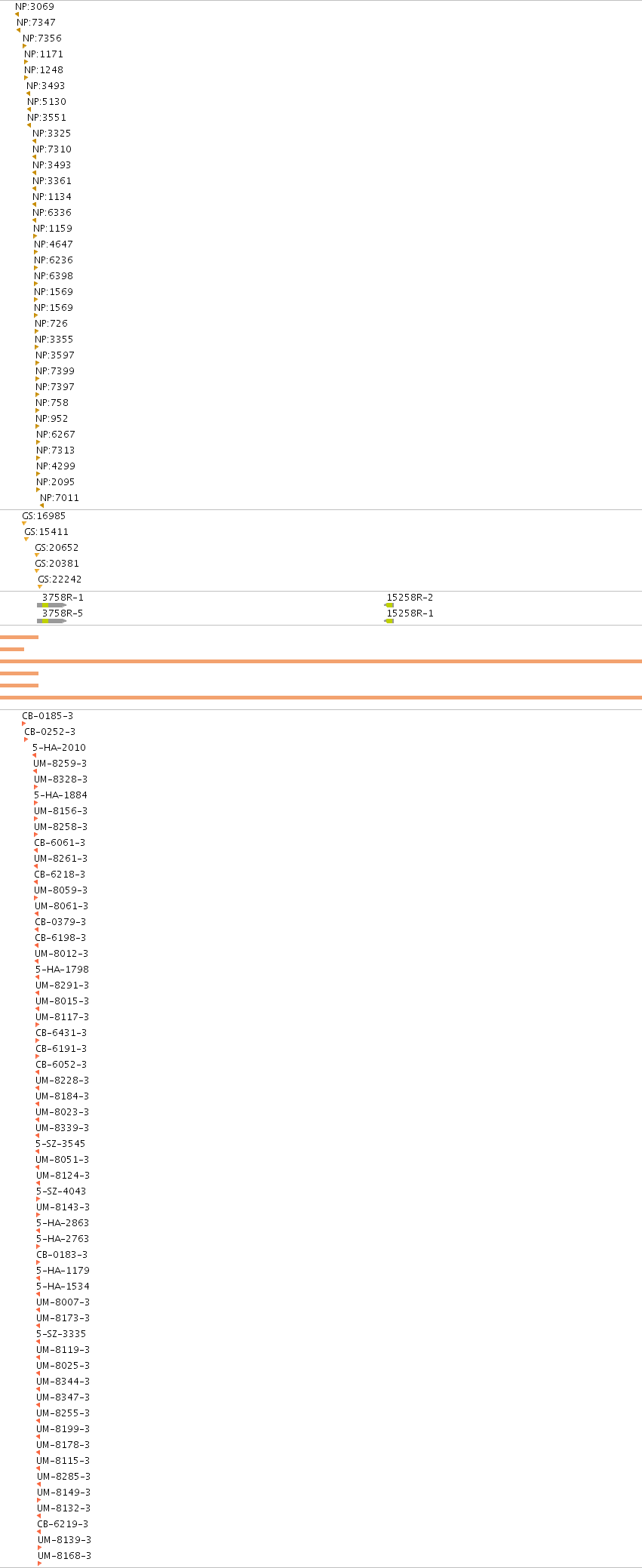The width and height of the screenshot is (642, 1568).
Task: Click UM-8344-3 label
Action: pos(63,1382)
